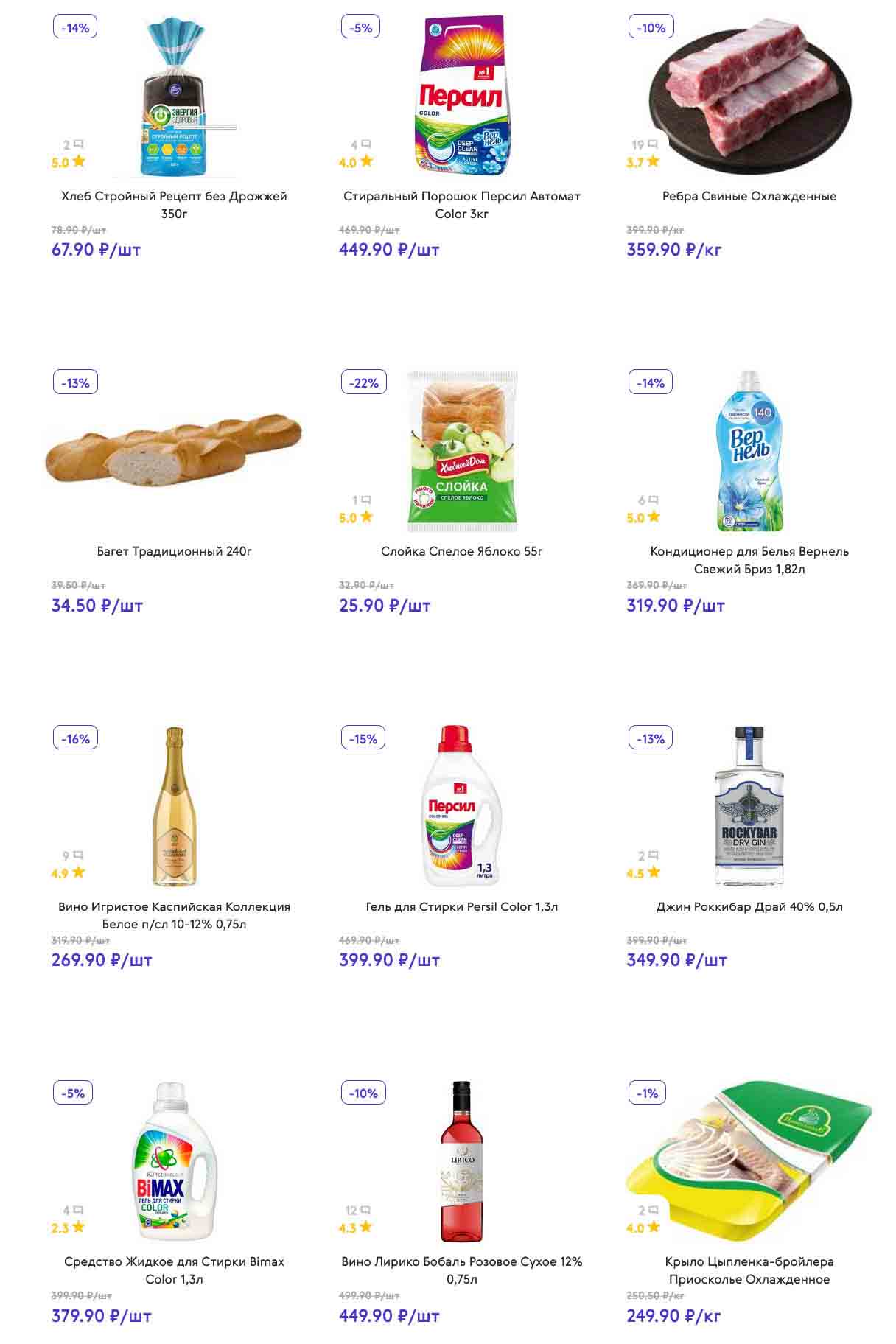Click the -22% discount badge on Слойка
896x1344 pixels.
pos(363,382)
